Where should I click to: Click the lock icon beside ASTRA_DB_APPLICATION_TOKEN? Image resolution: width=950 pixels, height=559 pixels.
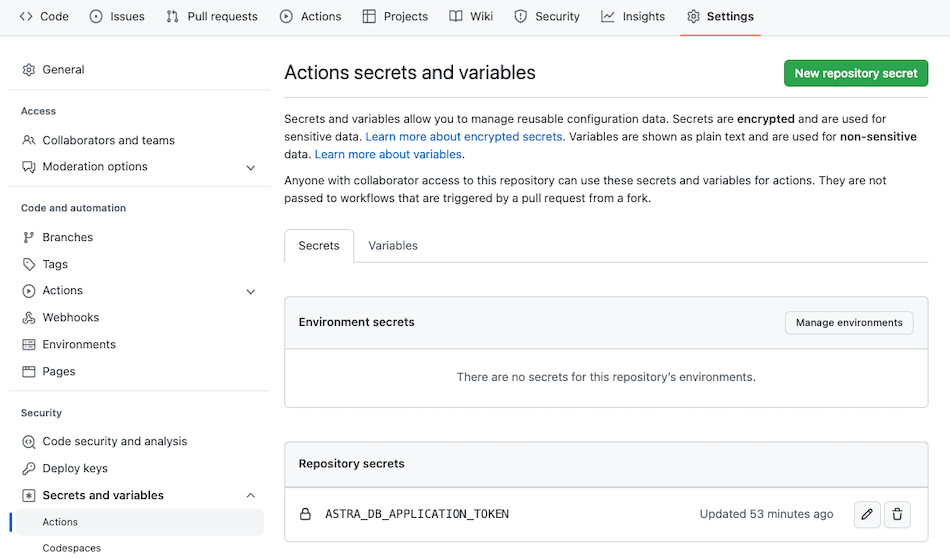coord(305,514)
